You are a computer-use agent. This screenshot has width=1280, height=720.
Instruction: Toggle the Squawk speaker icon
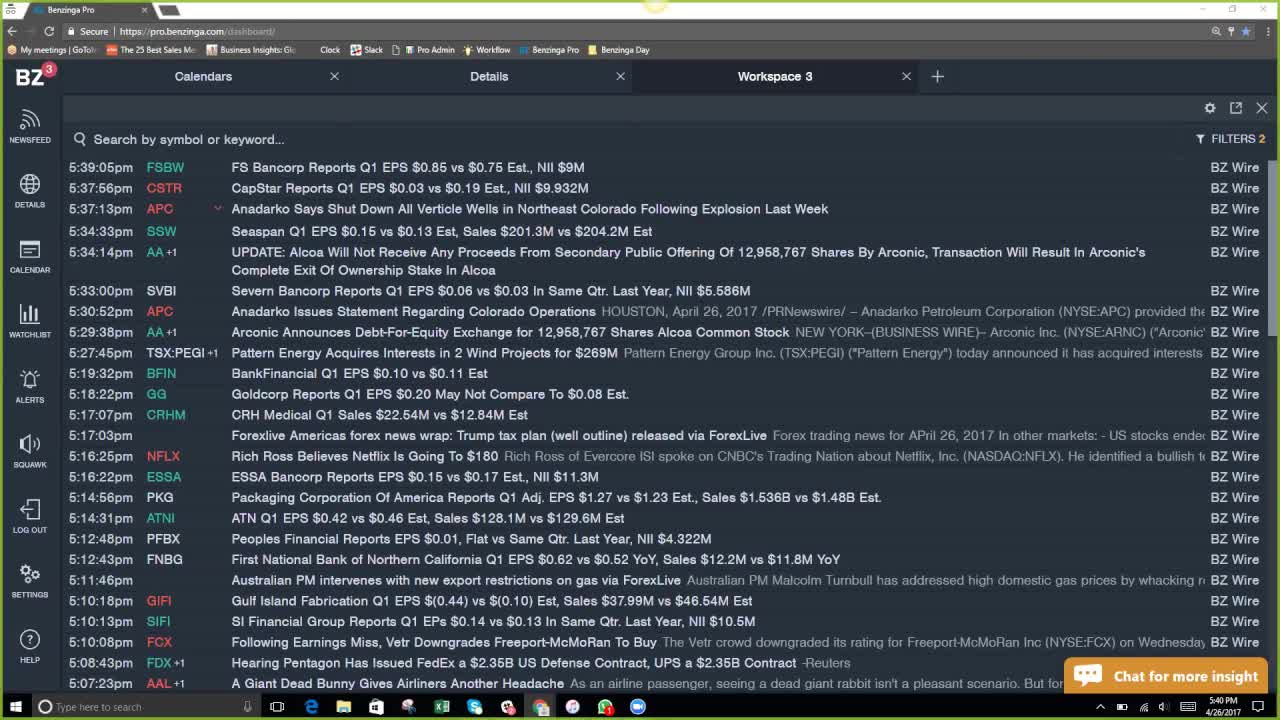(x=30, y=450)
